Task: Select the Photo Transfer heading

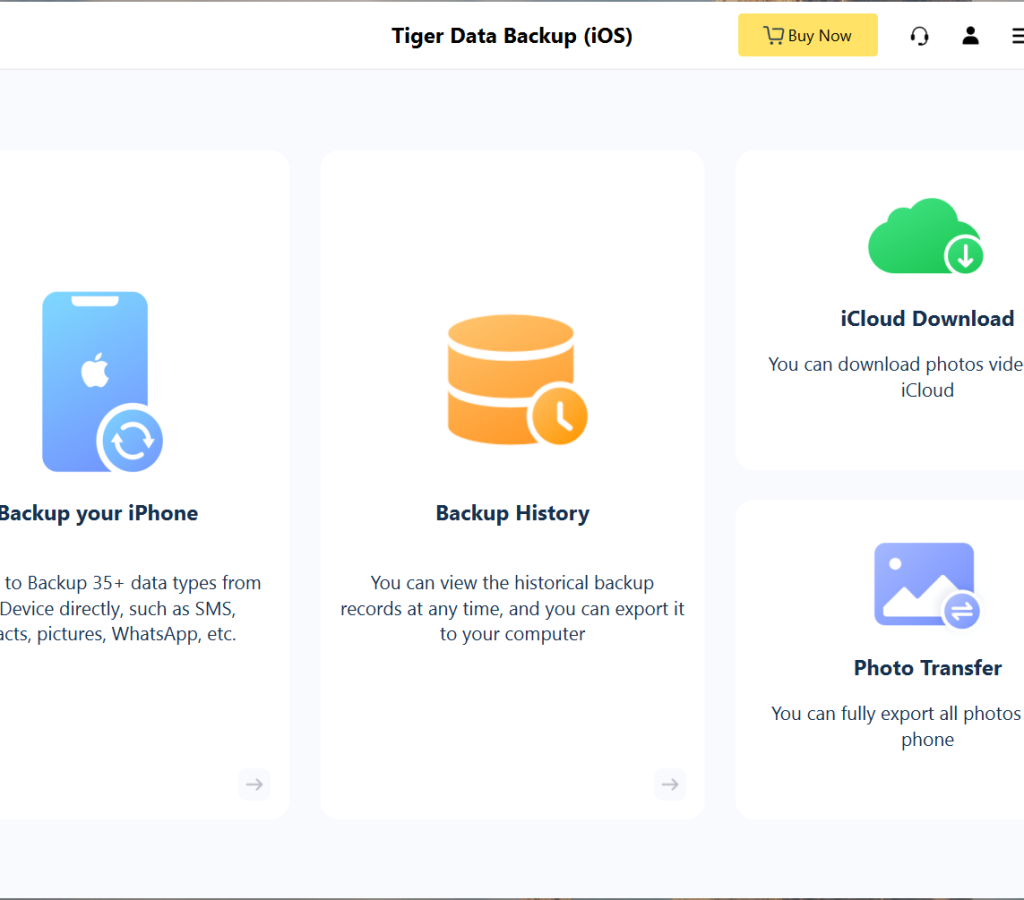Action: [x=927, y=668]
